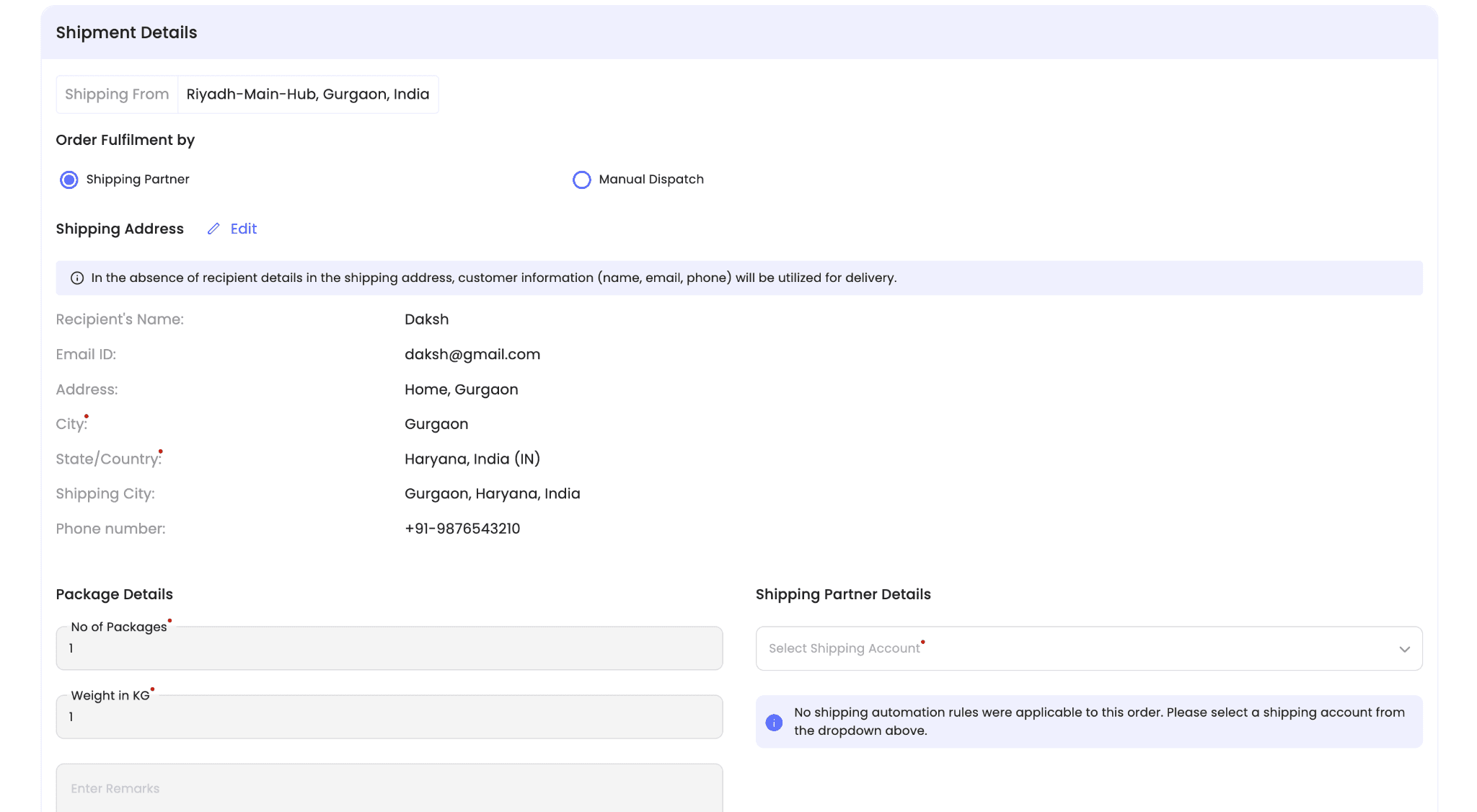Click the recipient email daksh@gmail.com

pyautogui.click(x=472, y=354)
